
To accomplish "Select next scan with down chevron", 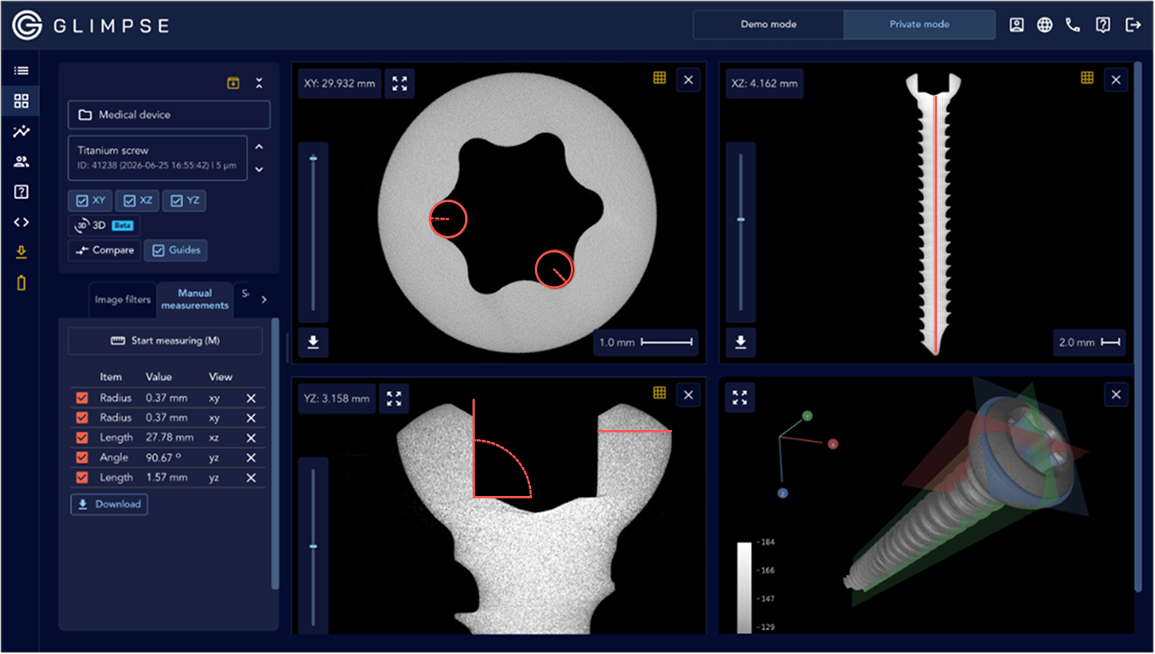I will (259, 169).
